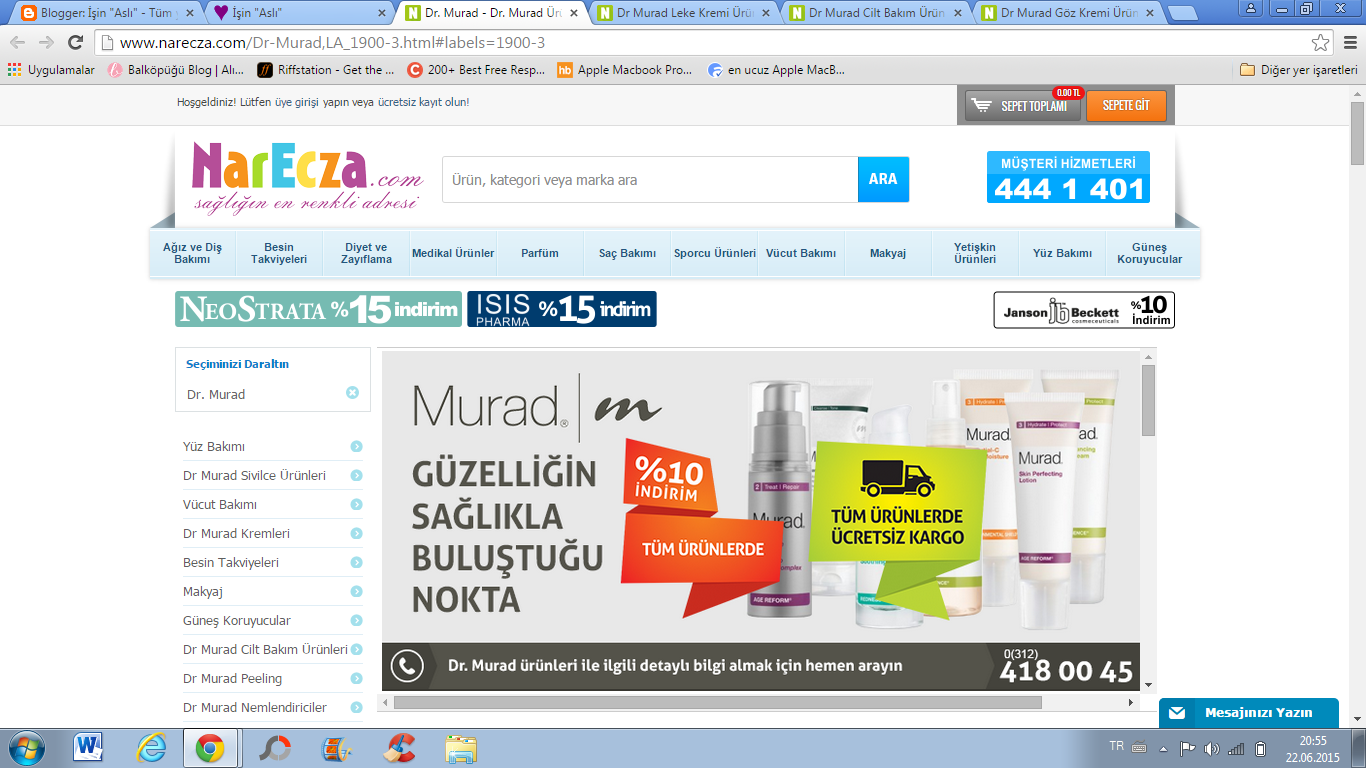
Task: Reload the page with refresh icon
Action: point(75,43)
